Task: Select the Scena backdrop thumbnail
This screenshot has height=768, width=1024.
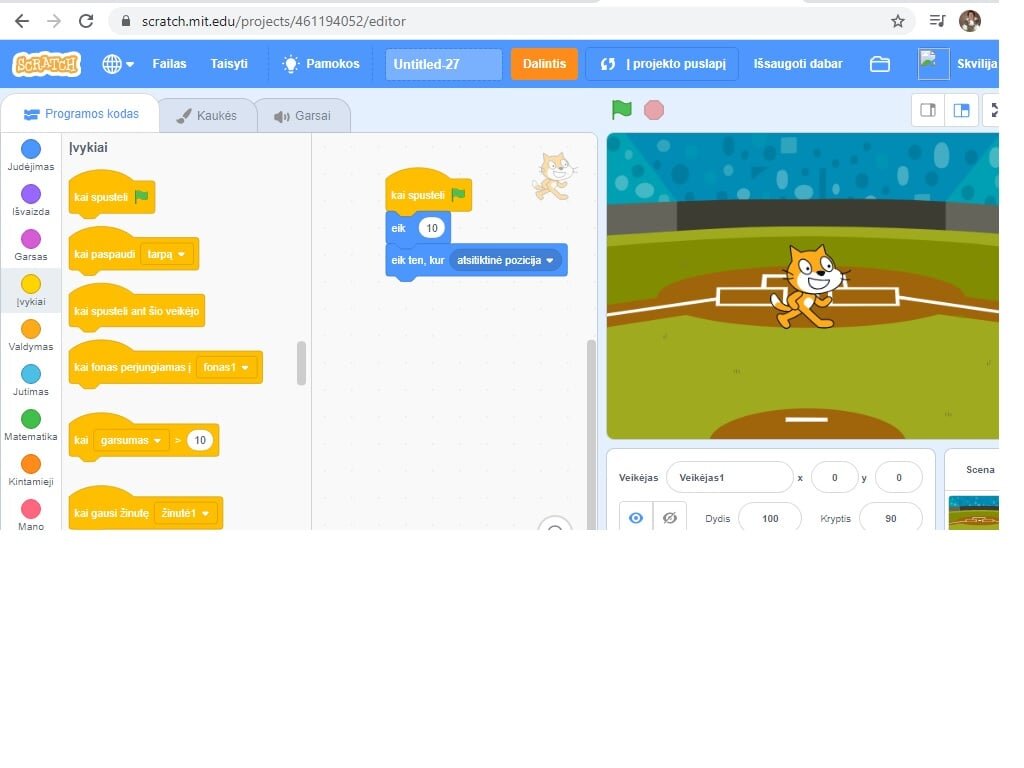Action: pos(973,513)
